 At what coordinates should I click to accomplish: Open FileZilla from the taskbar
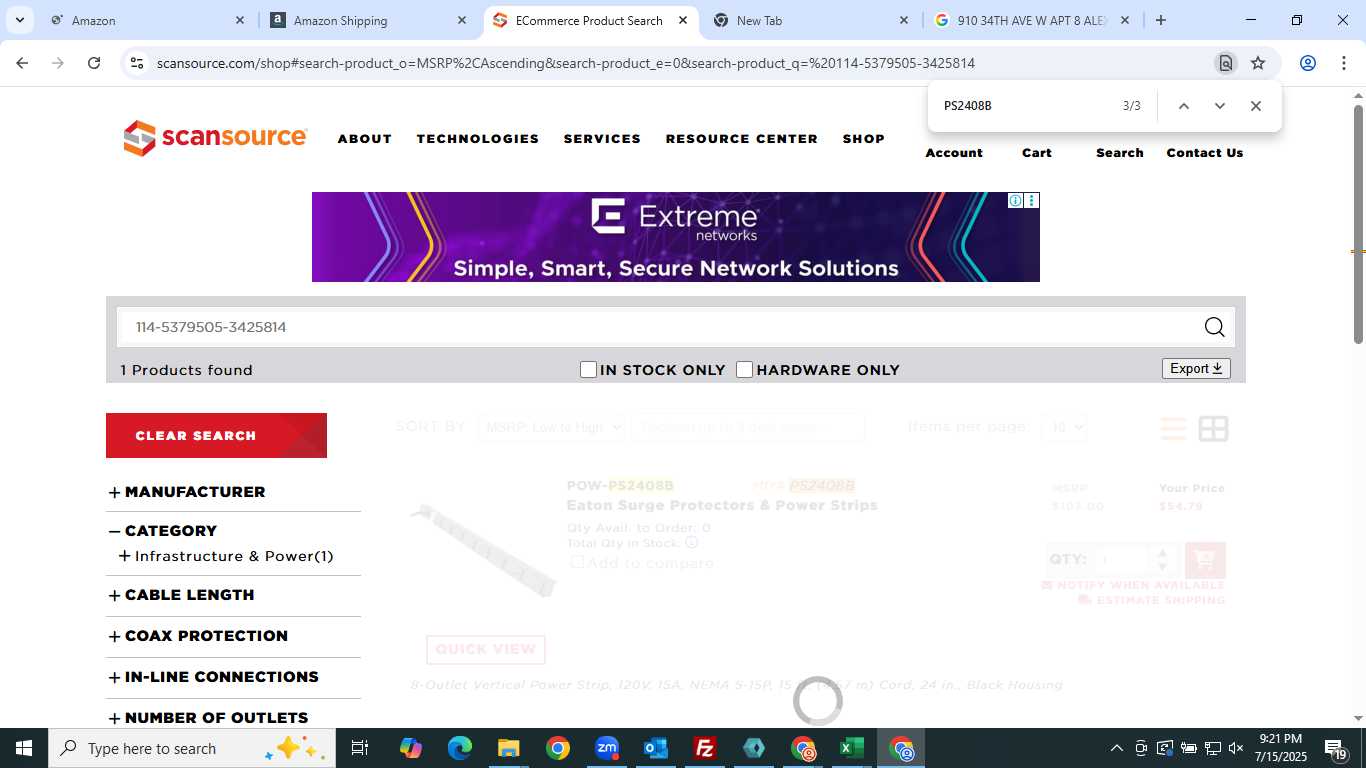[x=705, y=748]
